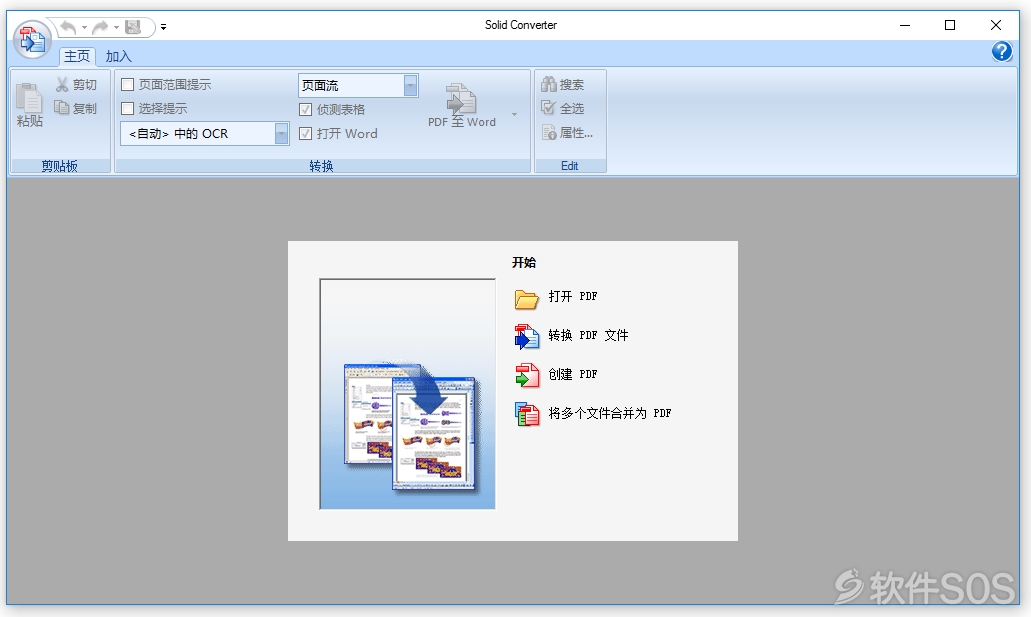Click the 全选 select all button
The width and height of the screenshot is (1031, 617).
pyautogui.click(x=563, y=109)
